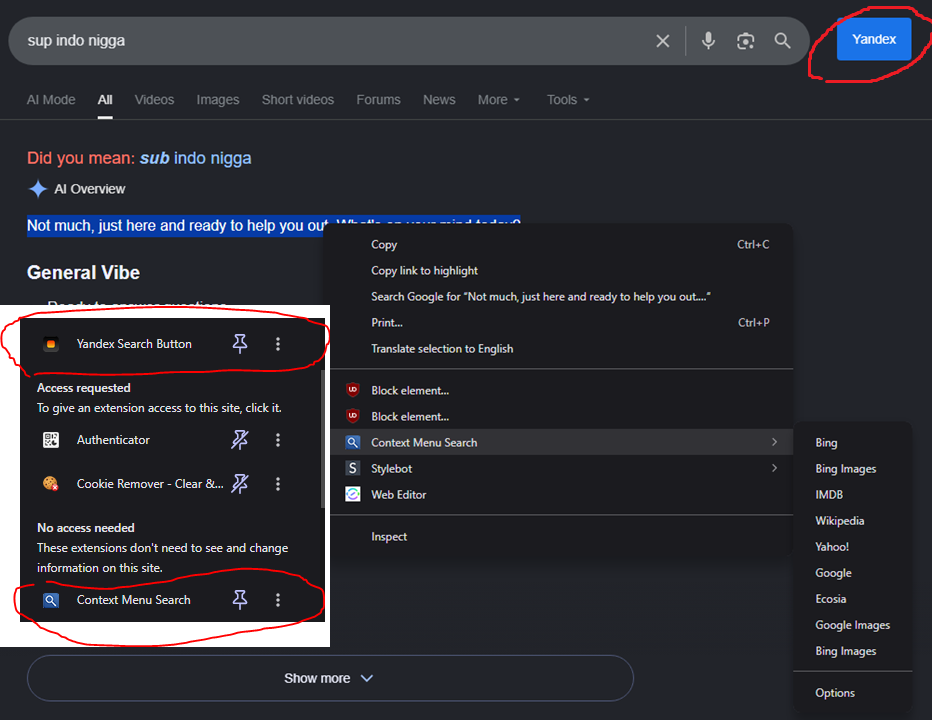The height and width of the screenshot is (720, 932).
Task: Click the Stylebot S icon
Action: (353, 469)
